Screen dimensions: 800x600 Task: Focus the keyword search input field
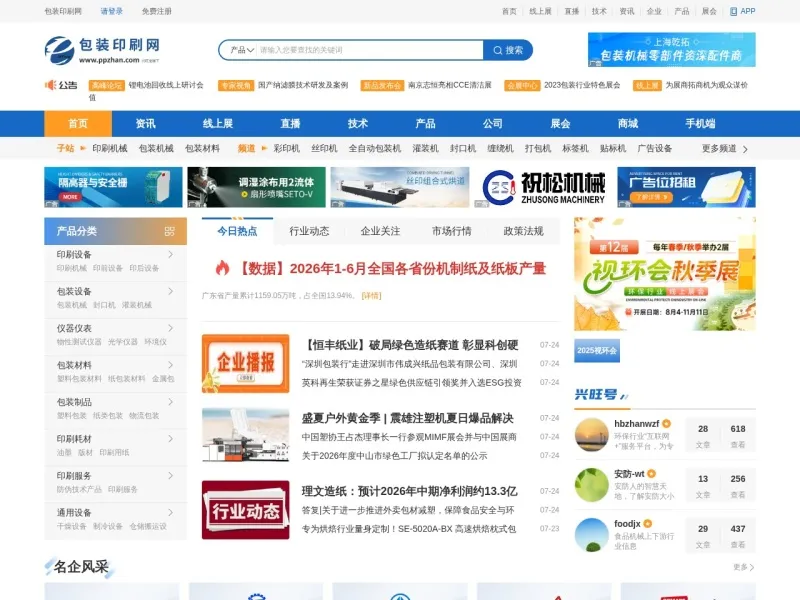[369, 50]
